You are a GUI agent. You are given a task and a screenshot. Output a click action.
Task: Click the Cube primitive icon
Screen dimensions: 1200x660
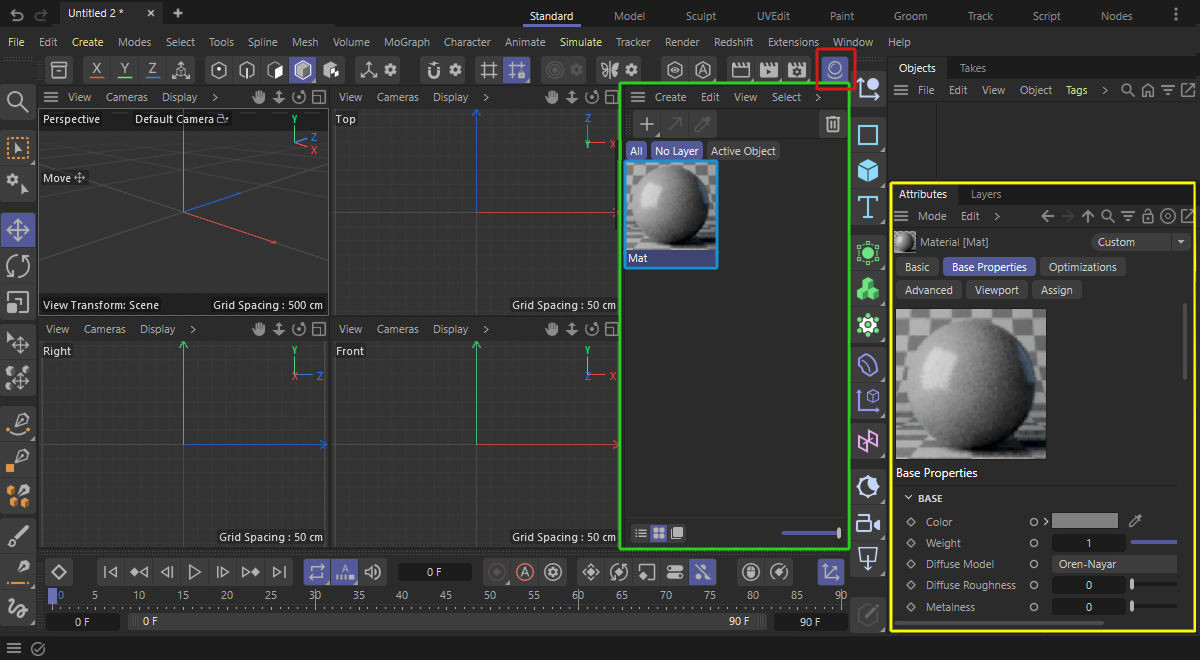coord(868,171)
